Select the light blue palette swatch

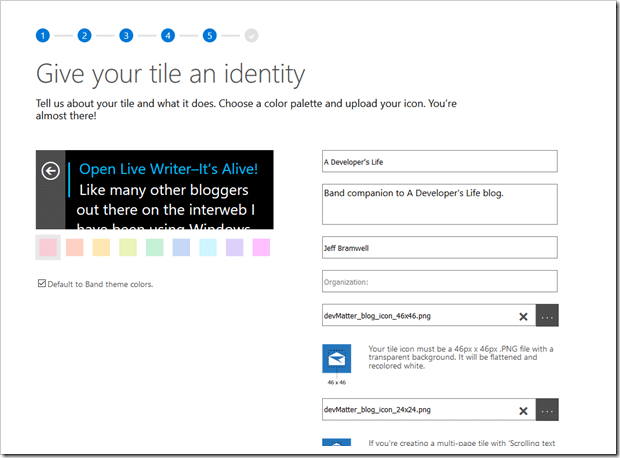181,247
